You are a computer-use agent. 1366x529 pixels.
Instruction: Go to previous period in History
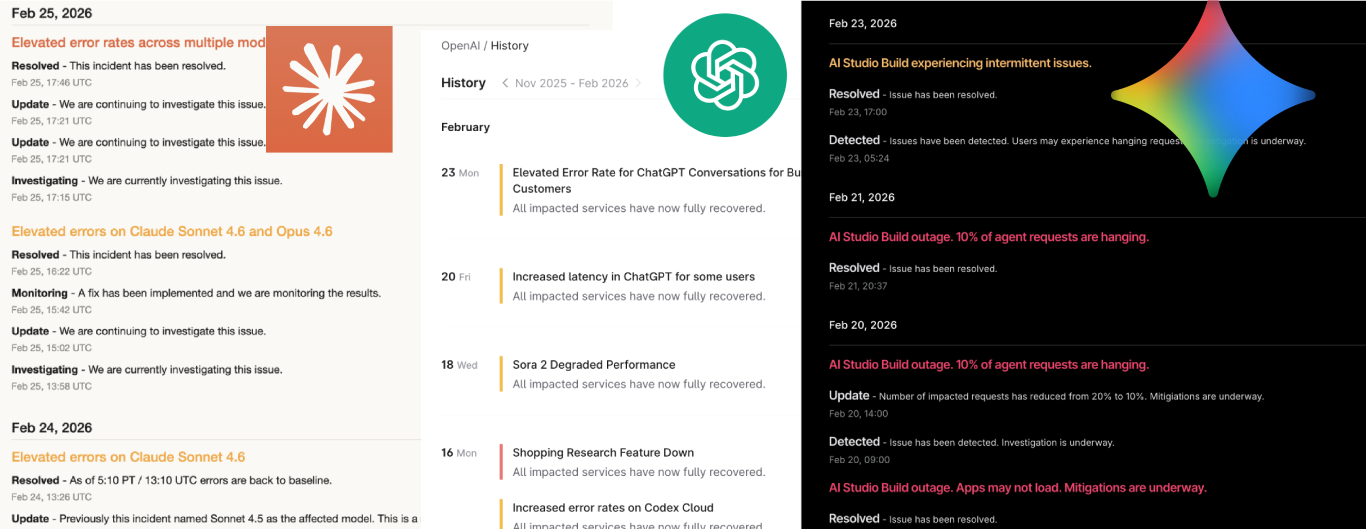point(505,83)
